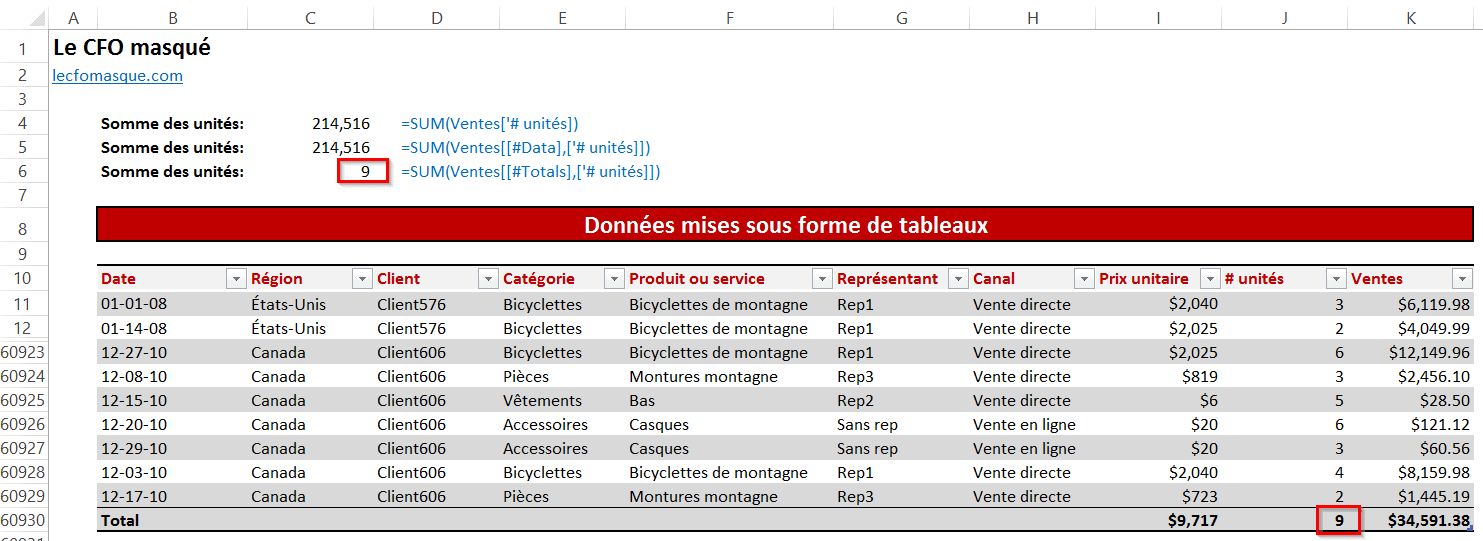Open the Représentant filter dropdown

(x=958, y=279)
